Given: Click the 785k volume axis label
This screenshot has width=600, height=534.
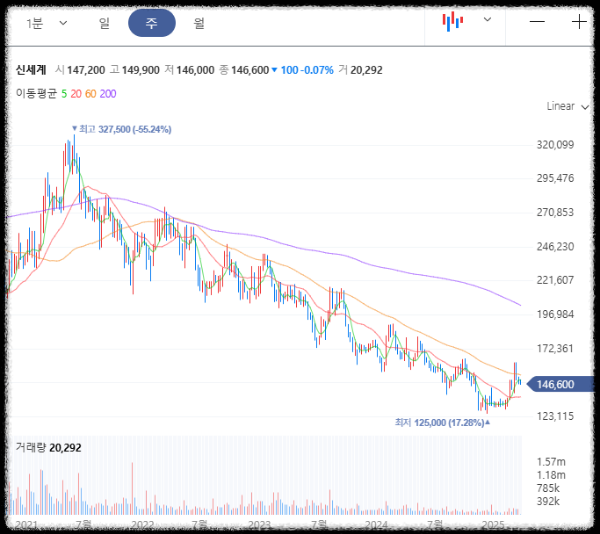Looking at the screenshot, I should coord(548,488).
